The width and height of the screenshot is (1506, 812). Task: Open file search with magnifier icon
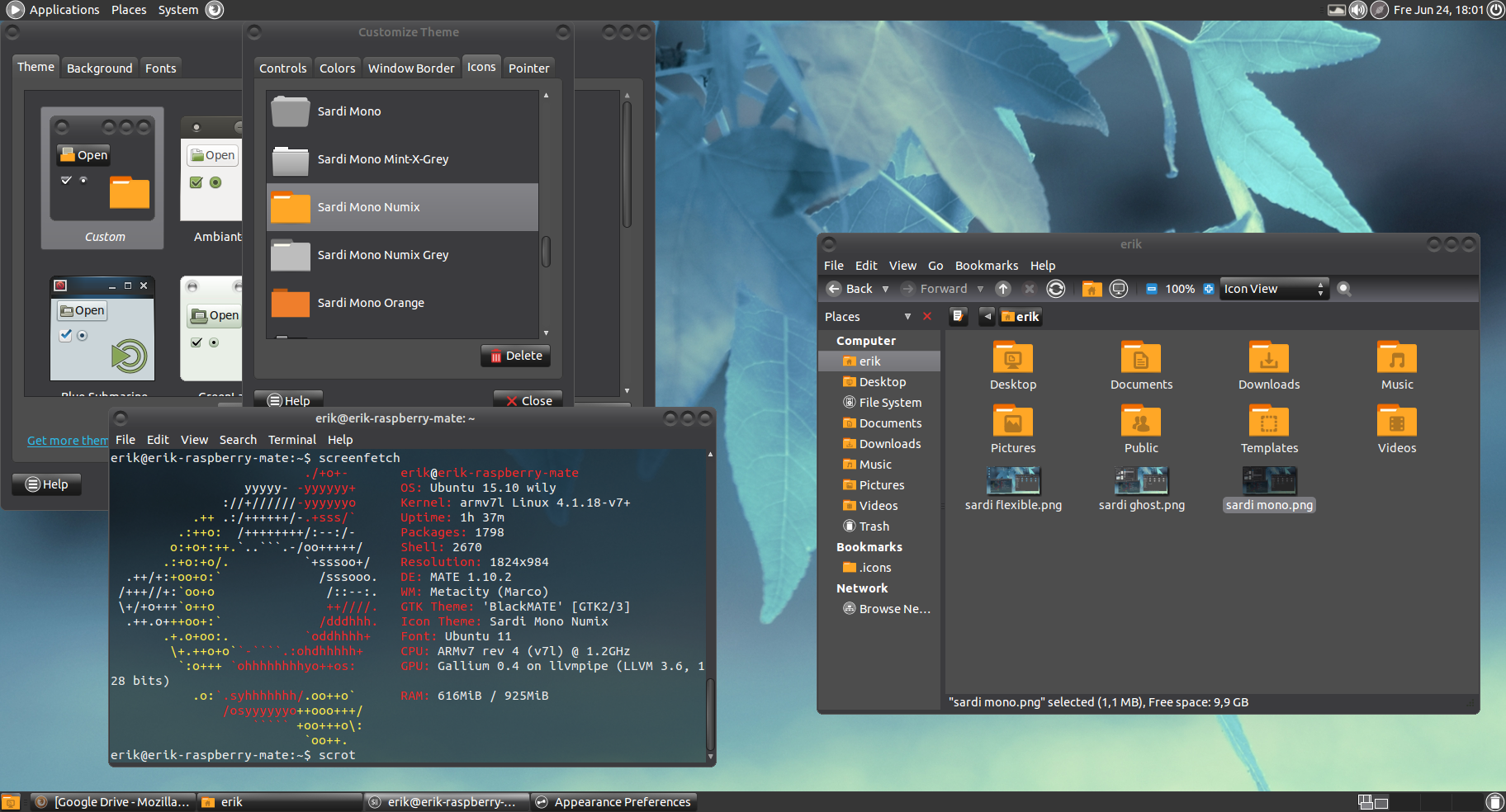1344,289
